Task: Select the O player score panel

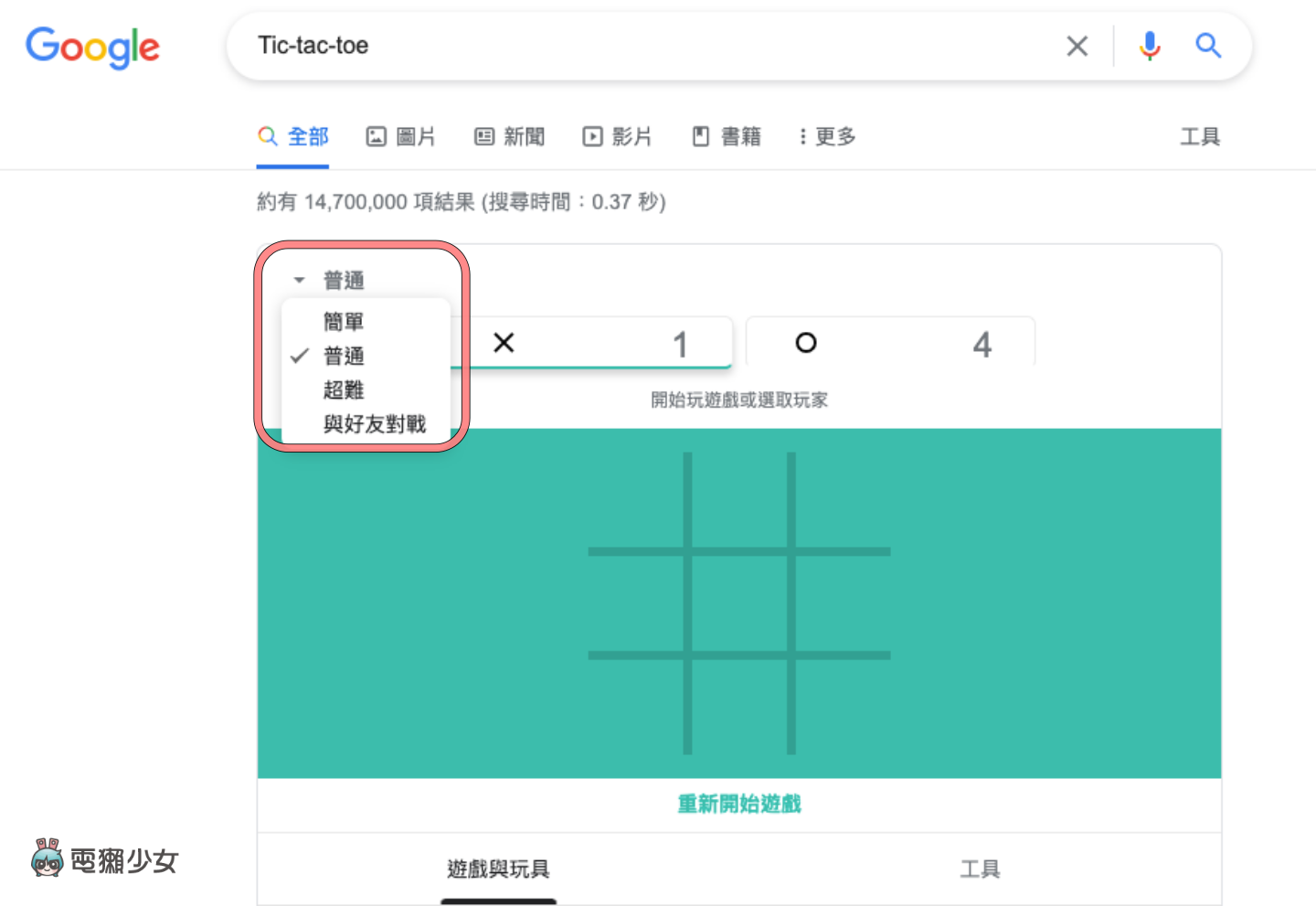Action: coord(891,343)
